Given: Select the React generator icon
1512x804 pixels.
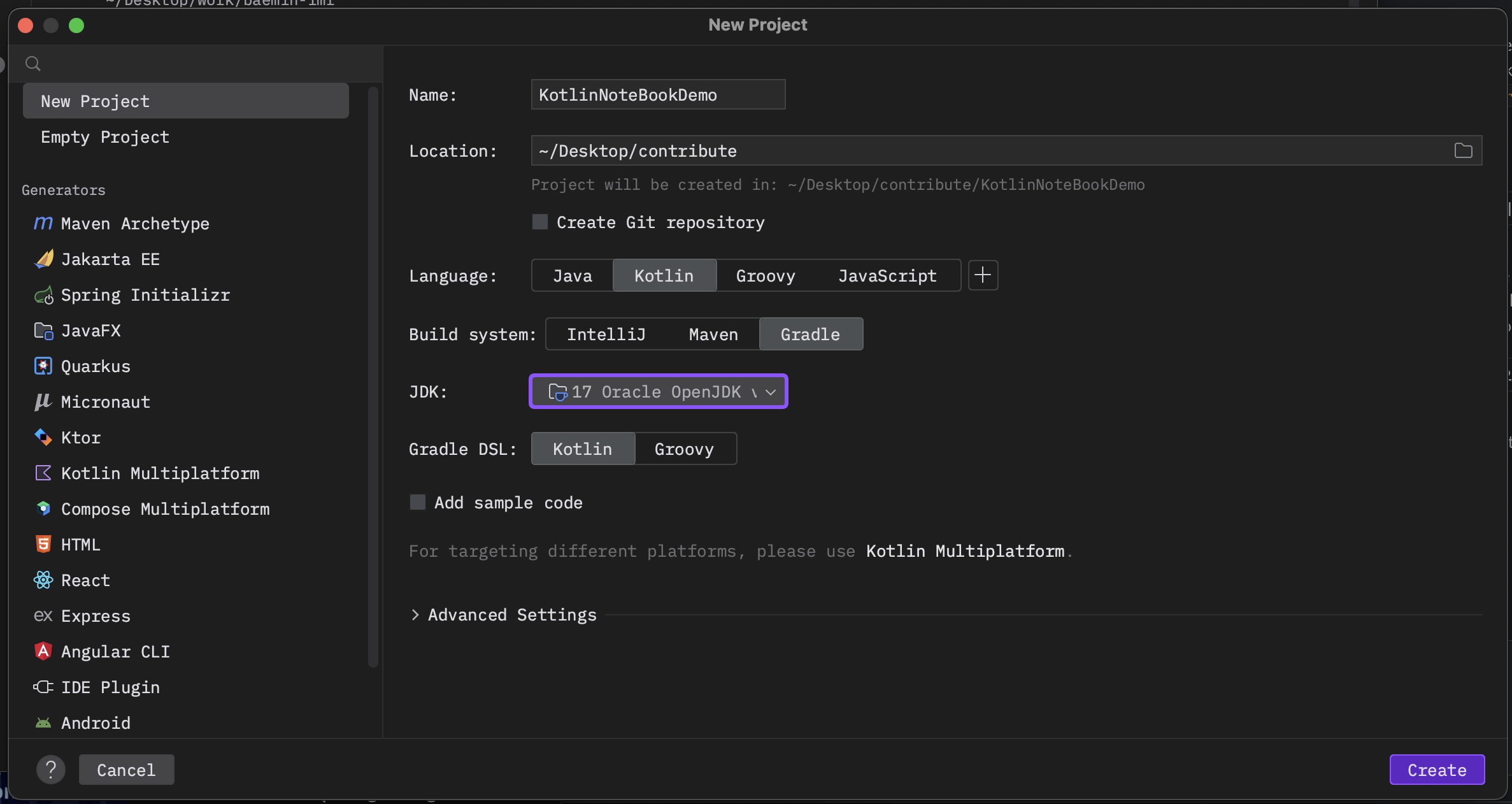Looking at the screenshot, I should coord(43,580).
